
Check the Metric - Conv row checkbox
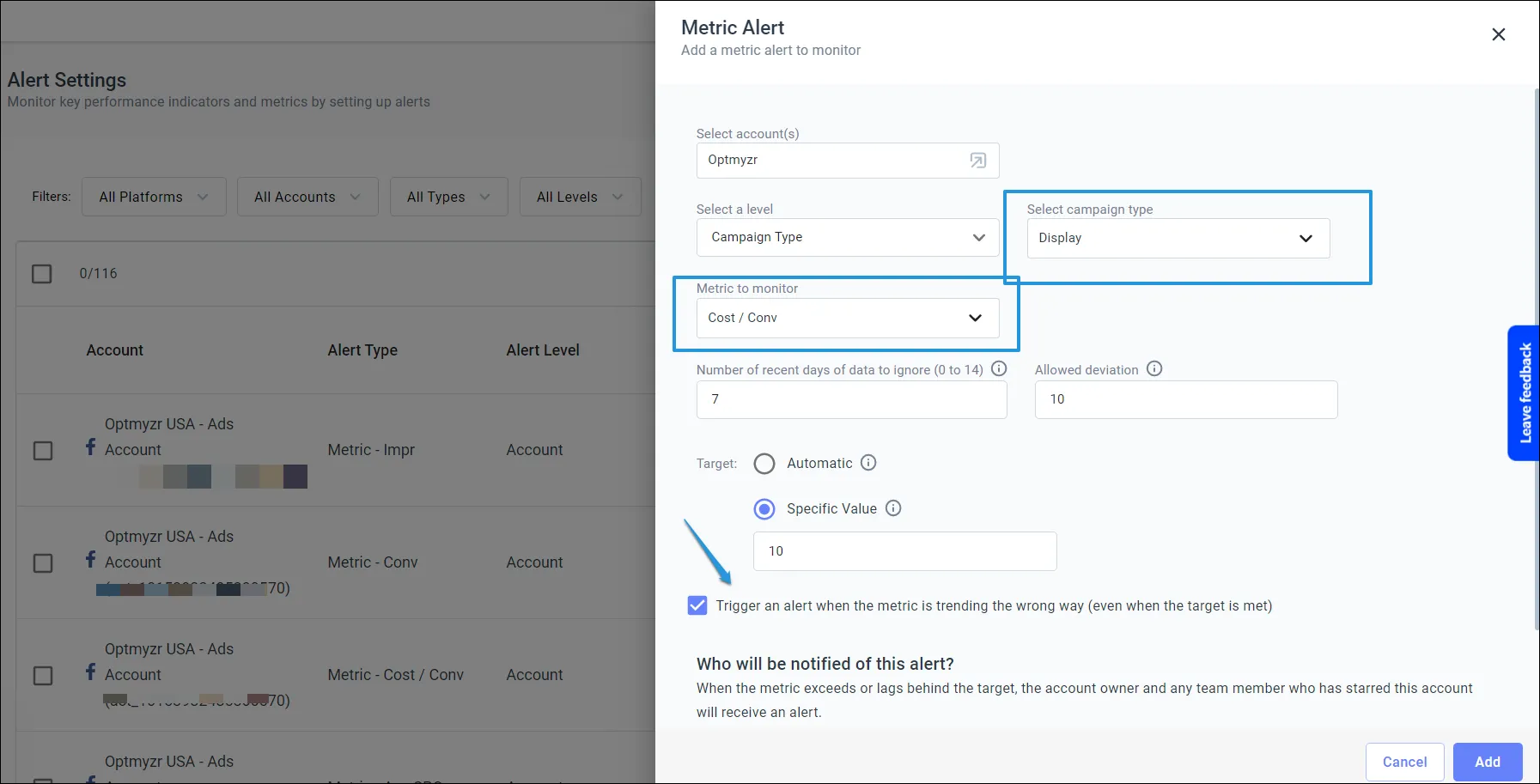[x=43, y=563]
